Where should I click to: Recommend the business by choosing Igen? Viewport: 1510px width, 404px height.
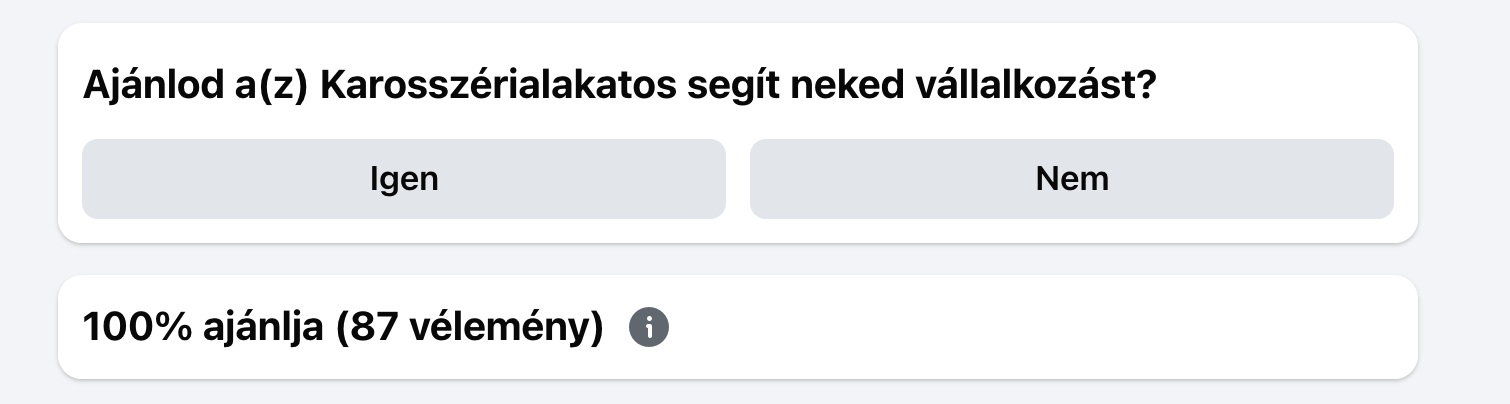(x=404, y=179)
